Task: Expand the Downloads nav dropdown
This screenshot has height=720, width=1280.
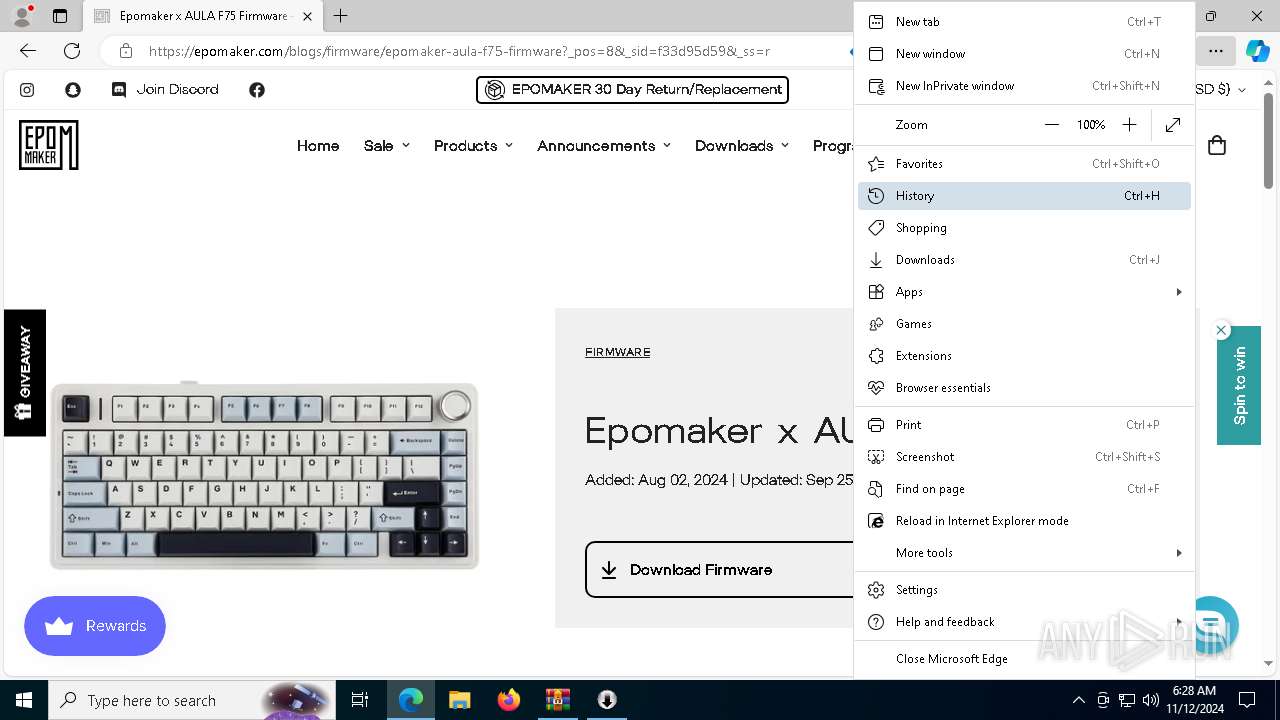Action: pos(742,146)
